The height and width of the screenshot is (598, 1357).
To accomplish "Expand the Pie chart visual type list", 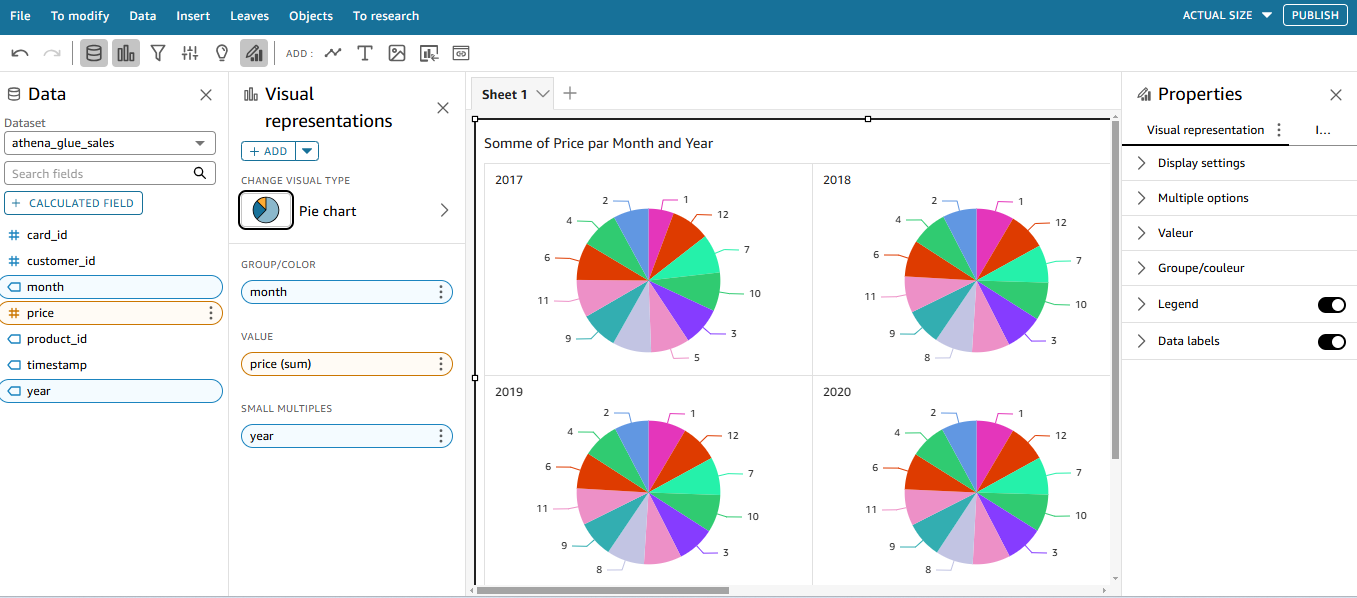I will [444, 211].
